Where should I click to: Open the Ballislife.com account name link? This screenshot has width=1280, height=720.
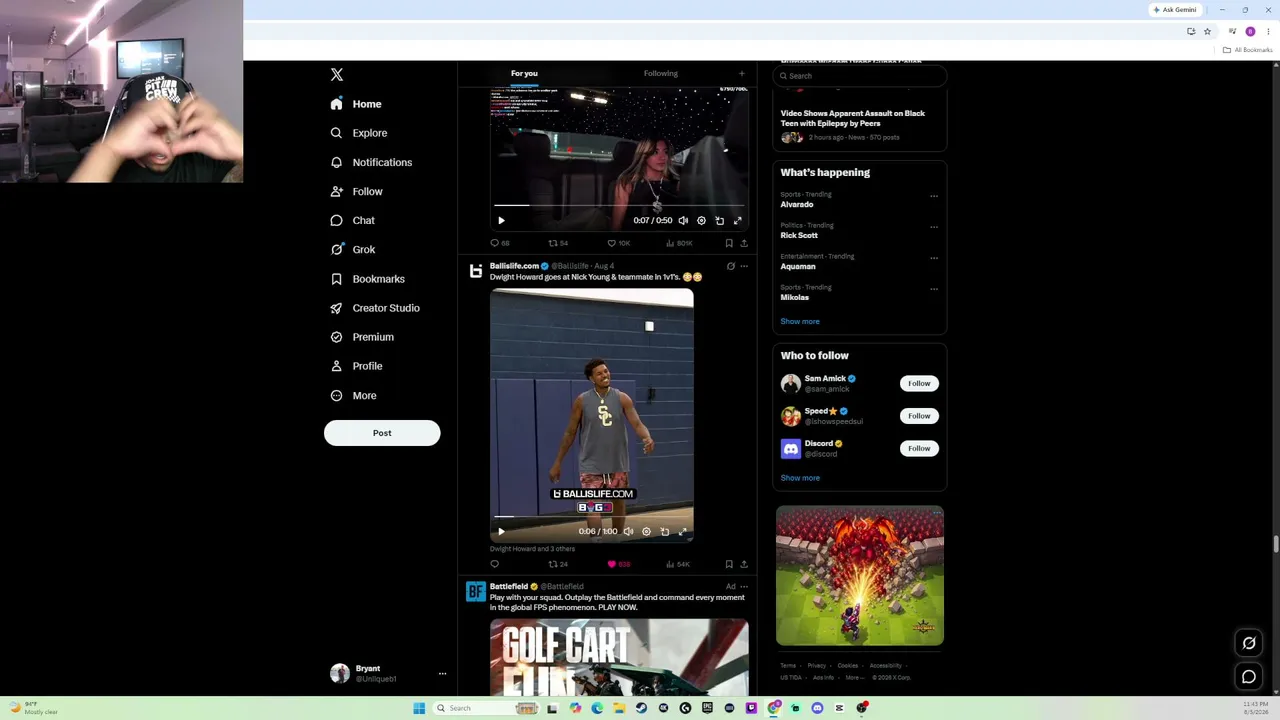tap(514, 266)
